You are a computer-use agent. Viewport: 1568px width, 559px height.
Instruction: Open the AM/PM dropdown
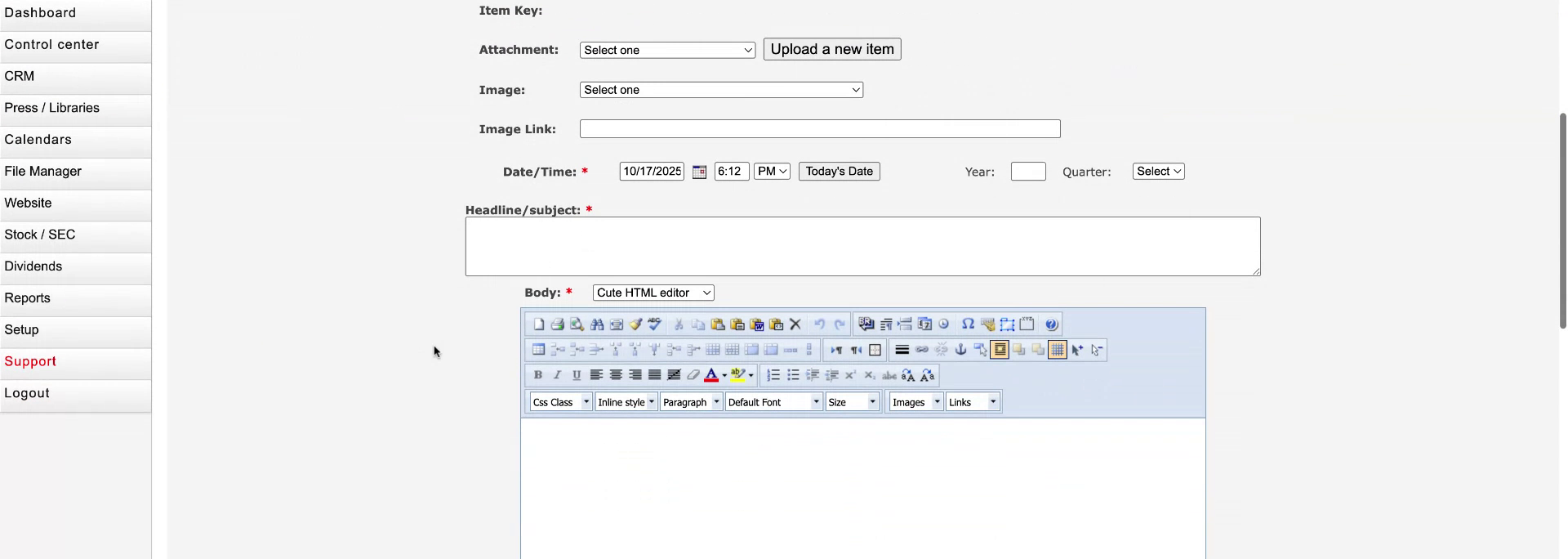pyautogui.click(x=772, y=172)
